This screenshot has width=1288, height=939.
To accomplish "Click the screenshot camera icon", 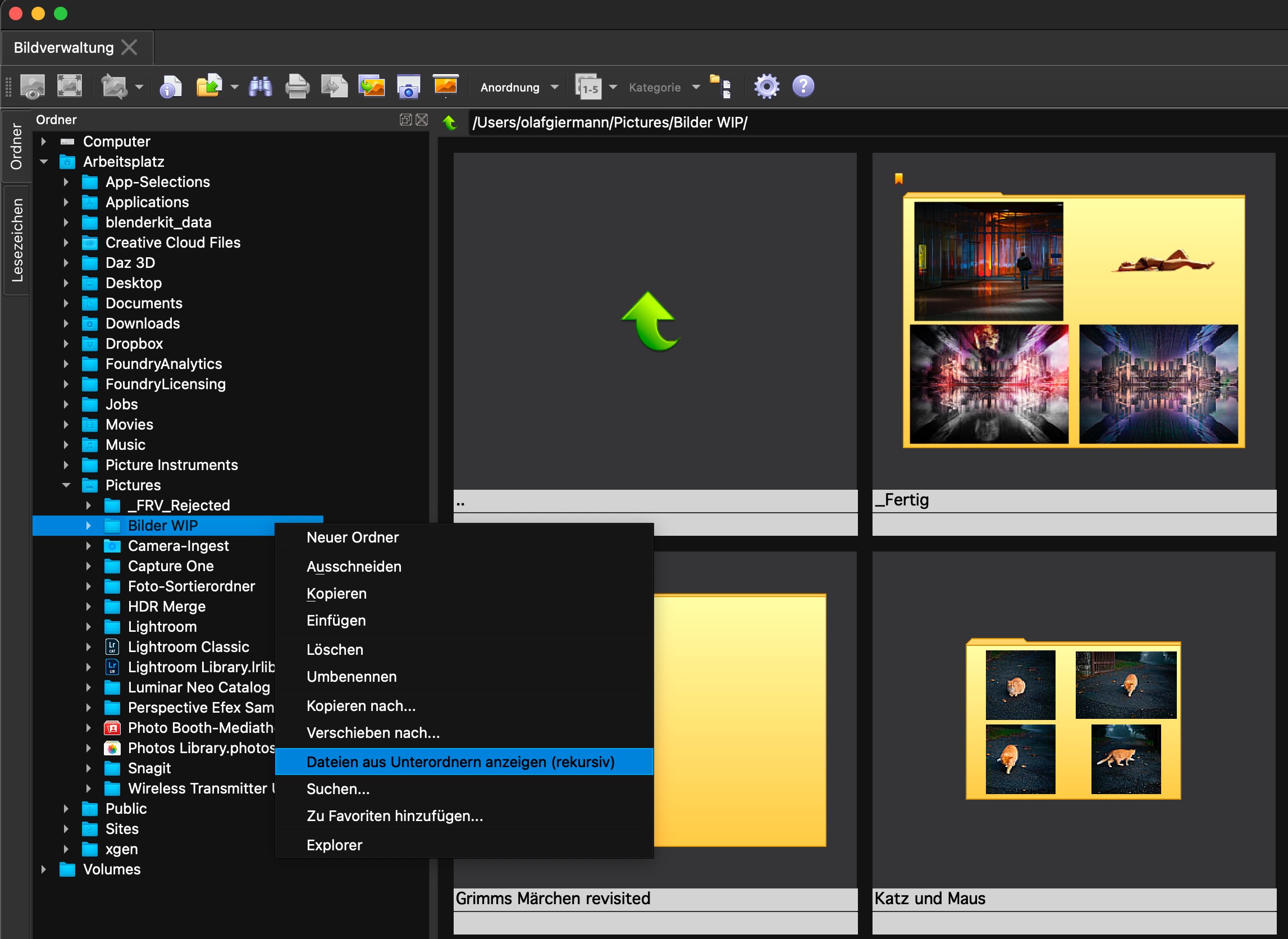I will [408, 87].
